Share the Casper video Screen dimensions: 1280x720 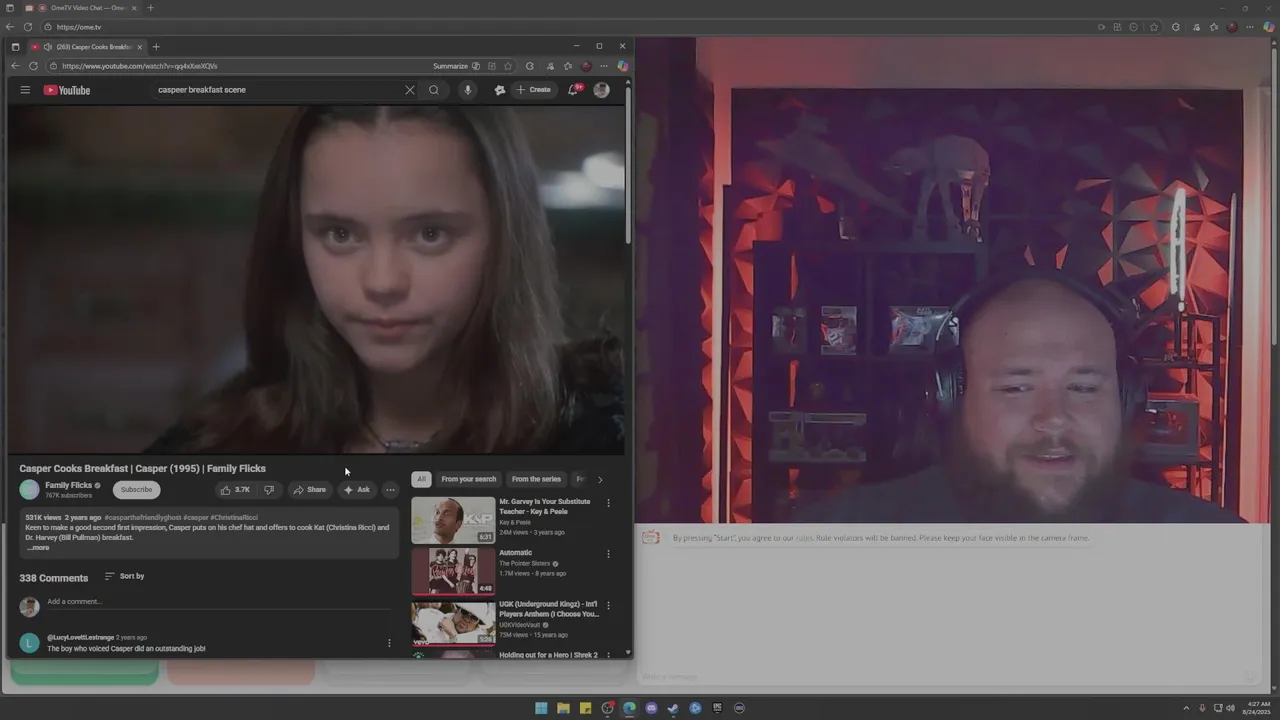coord(309,490)
